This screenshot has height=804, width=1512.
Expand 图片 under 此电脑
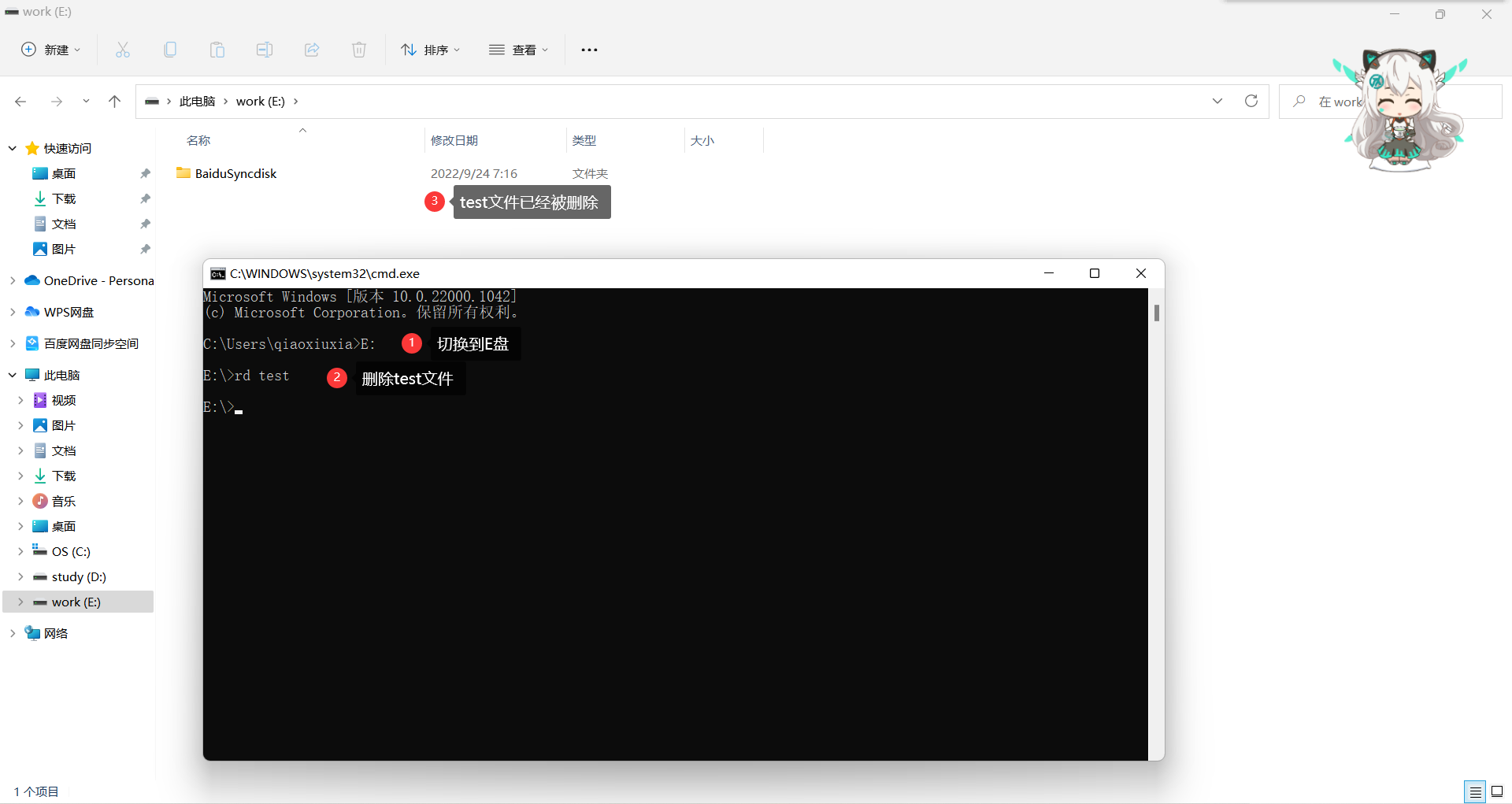point(20,425)
